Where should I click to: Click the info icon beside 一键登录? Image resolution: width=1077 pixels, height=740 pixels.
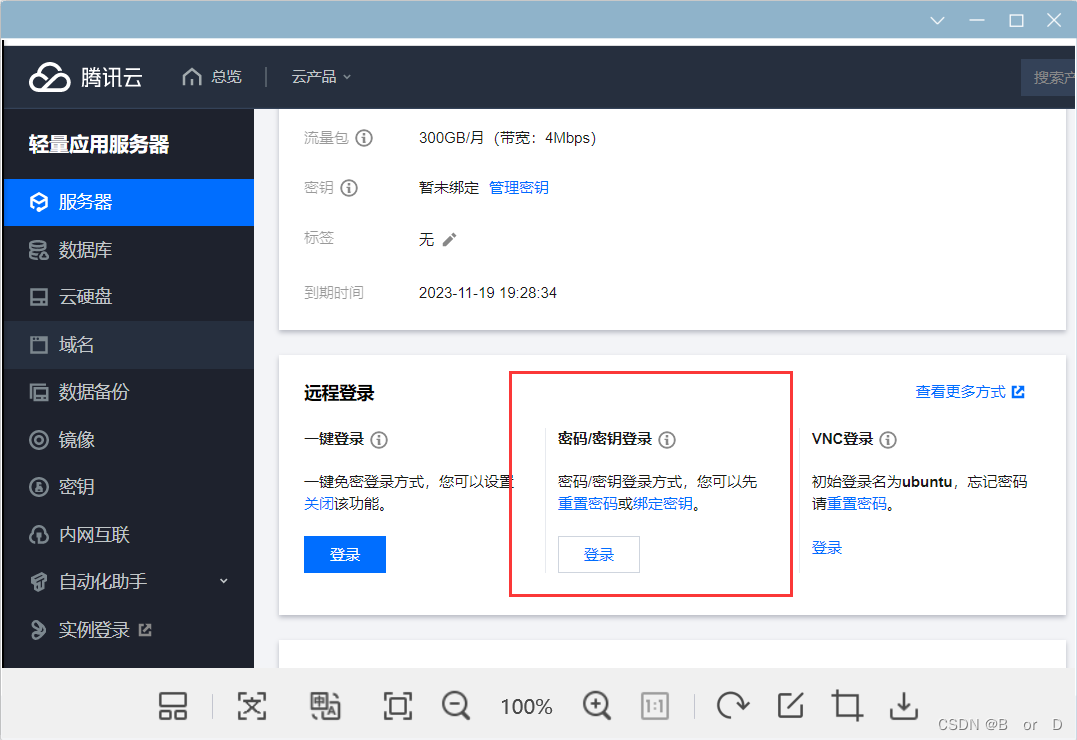pos(379,440)
